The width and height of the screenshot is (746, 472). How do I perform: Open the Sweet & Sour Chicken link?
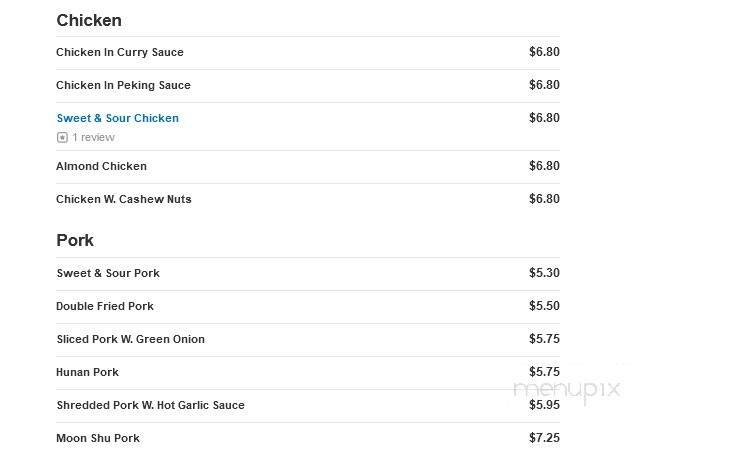pyautogui.click(x=117, y=118)
